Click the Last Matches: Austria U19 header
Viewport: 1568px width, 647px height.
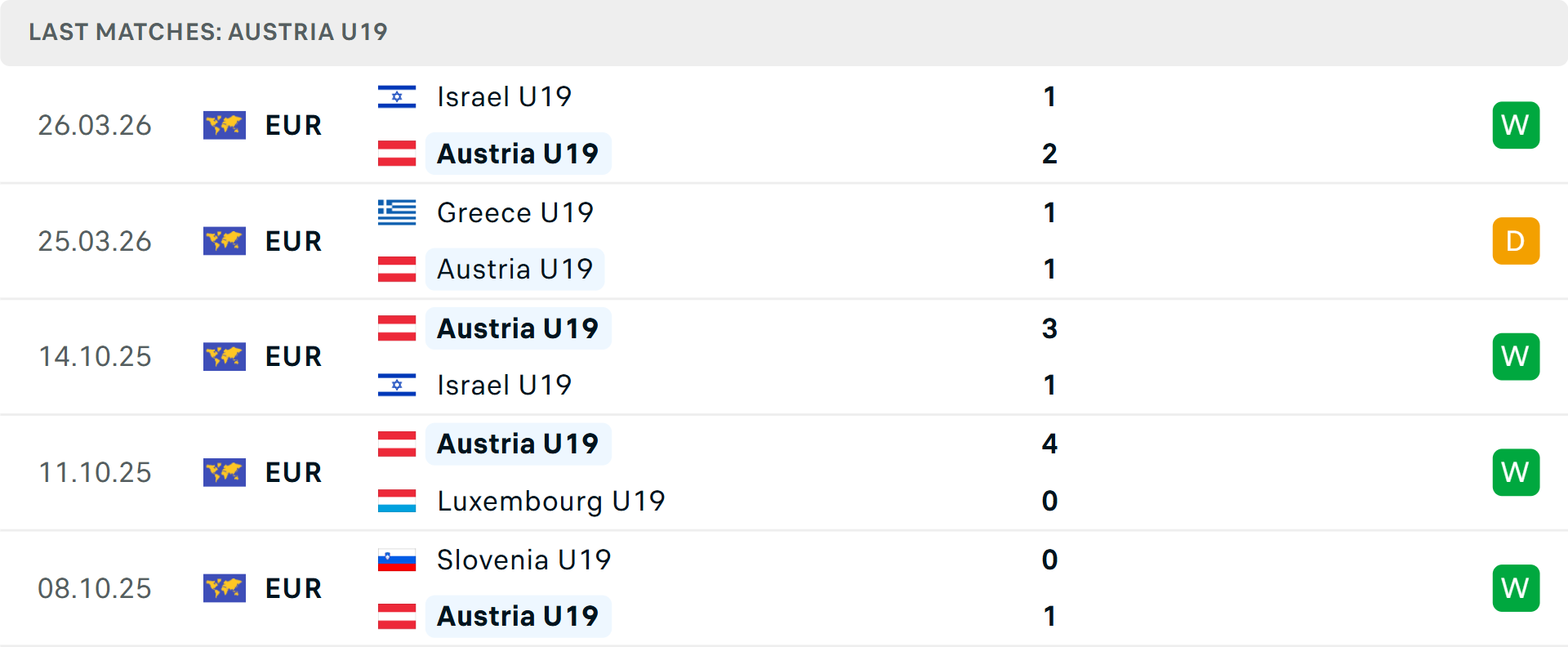pos(208,32)
